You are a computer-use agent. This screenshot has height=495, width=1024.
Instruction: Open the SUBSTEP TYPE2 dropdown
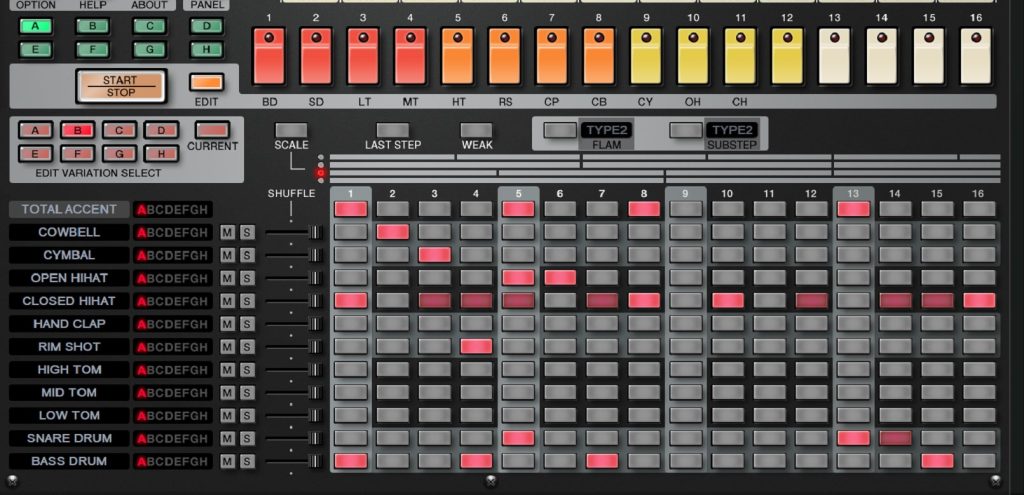[731, 130]
